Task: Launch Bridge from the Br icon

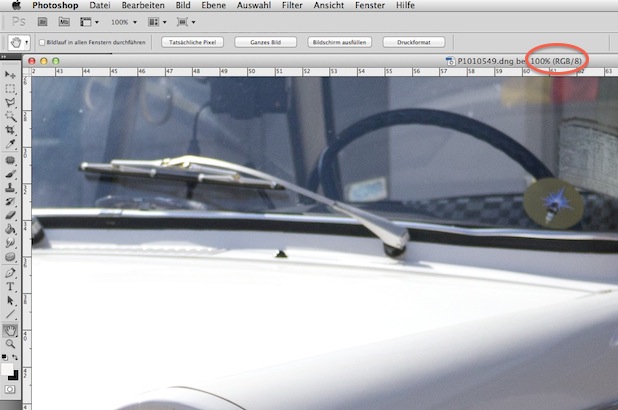Action: [x=44, y=21]
